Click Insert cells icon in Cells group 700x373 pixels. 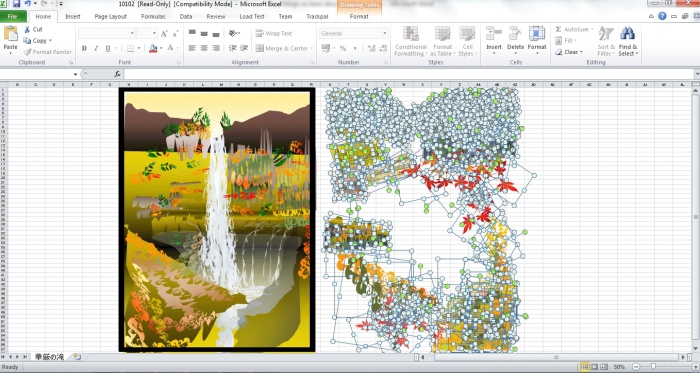(x=494, y=33)
